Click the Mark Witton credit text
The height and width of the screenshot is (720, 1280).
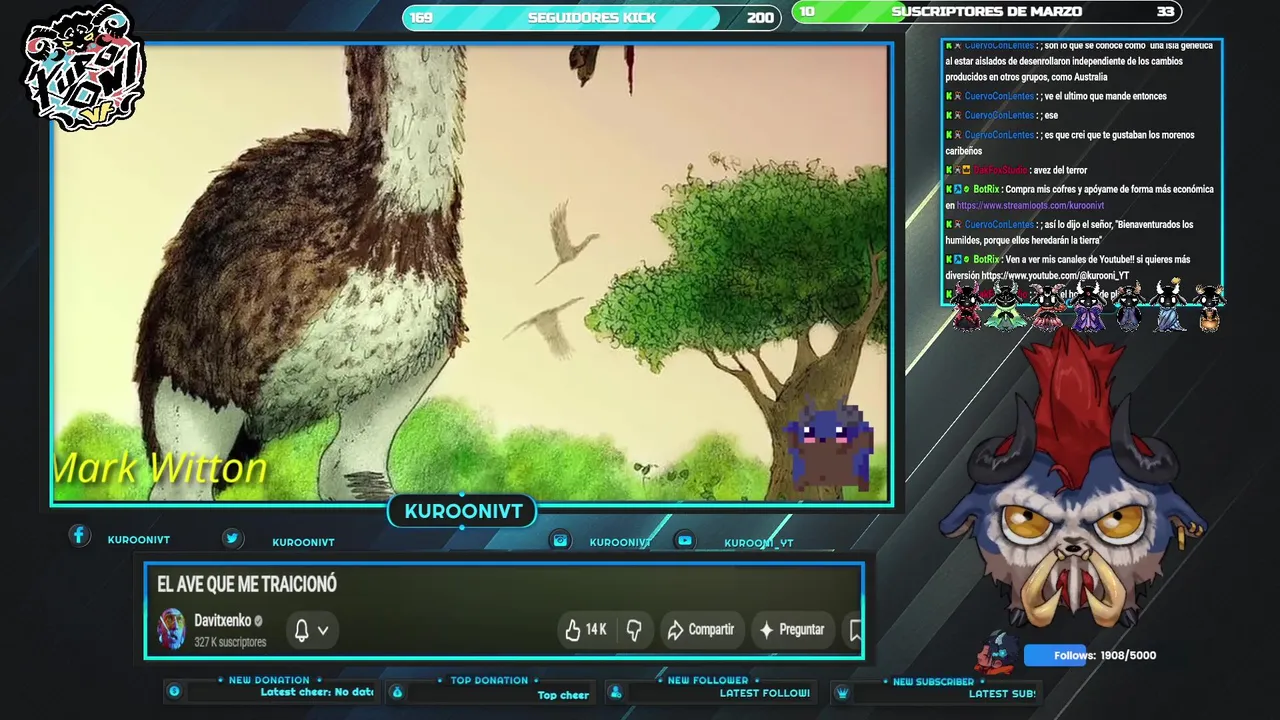(160, 468)
